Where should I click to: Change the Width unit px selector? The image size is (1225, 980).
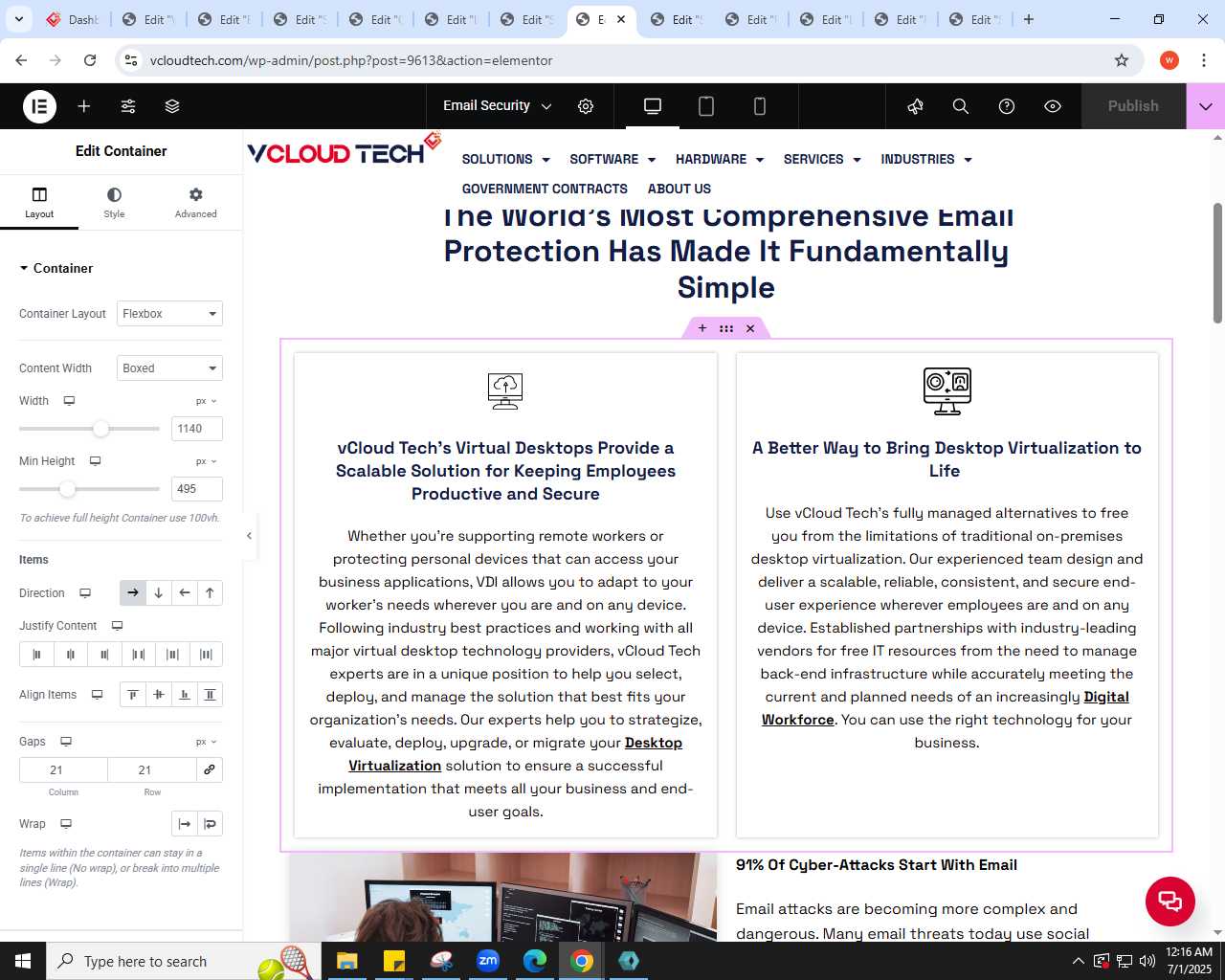coord(207,401)
